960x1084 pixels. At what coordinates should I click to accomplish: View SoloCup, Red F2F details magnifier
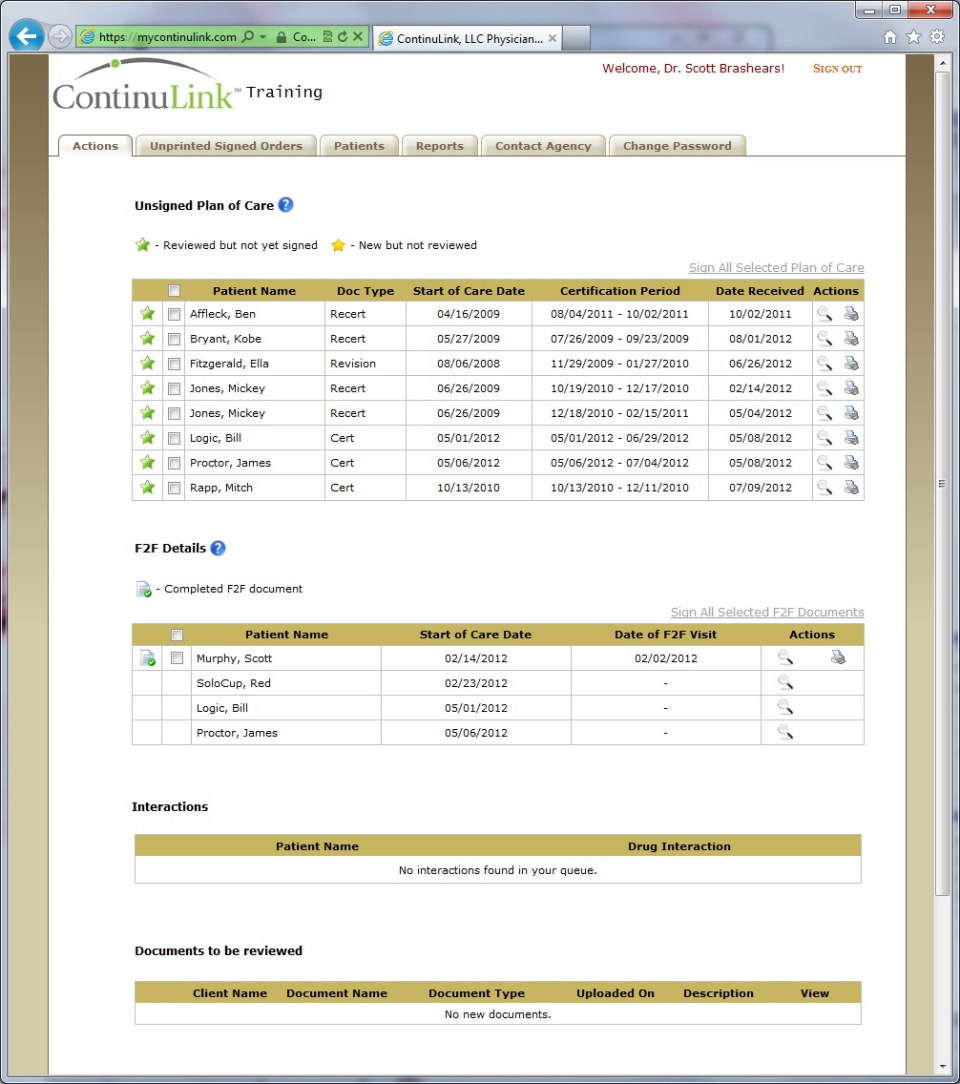[x=785, y=682]
